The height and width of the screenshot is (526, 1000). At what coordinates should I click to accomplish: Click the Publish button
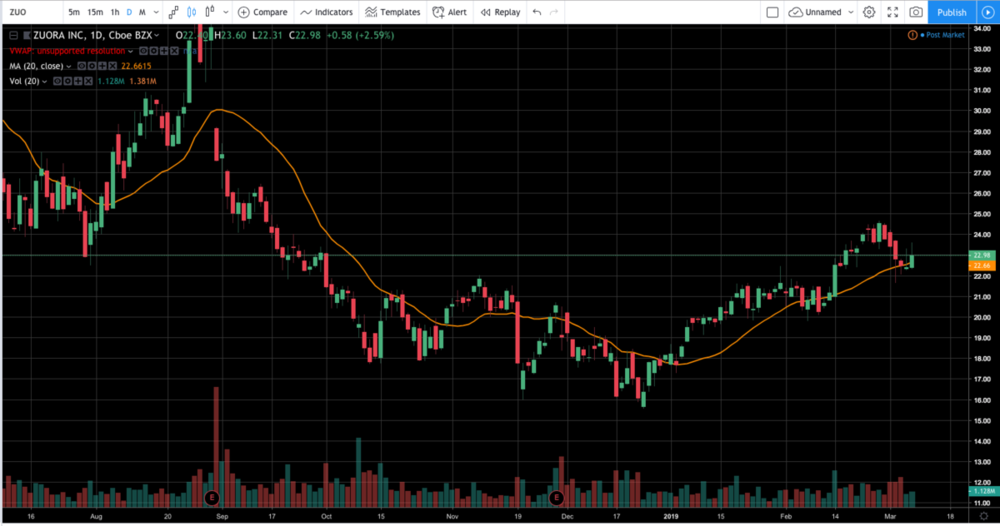pyautogui.click(x=951, y=12)
